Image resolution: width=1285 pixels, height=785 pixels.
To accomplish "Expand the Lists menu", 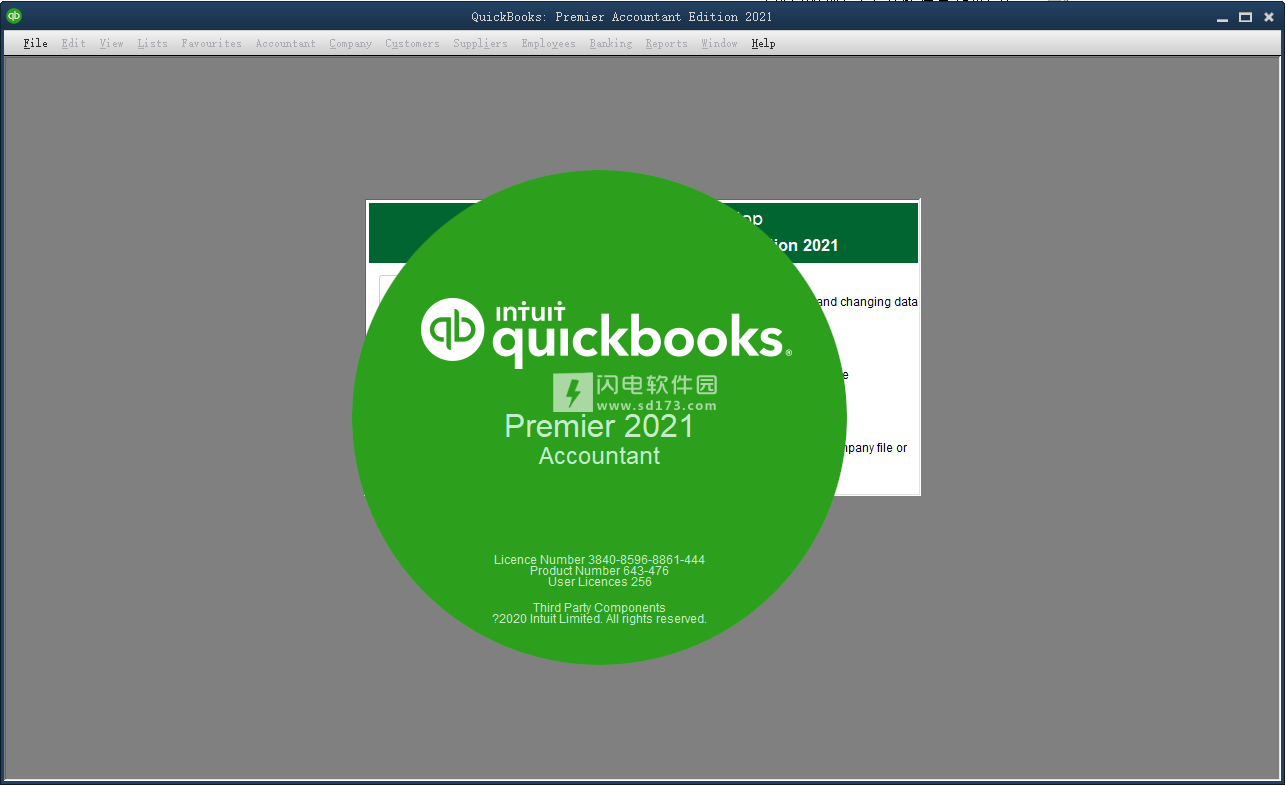I will click(152, 44).
